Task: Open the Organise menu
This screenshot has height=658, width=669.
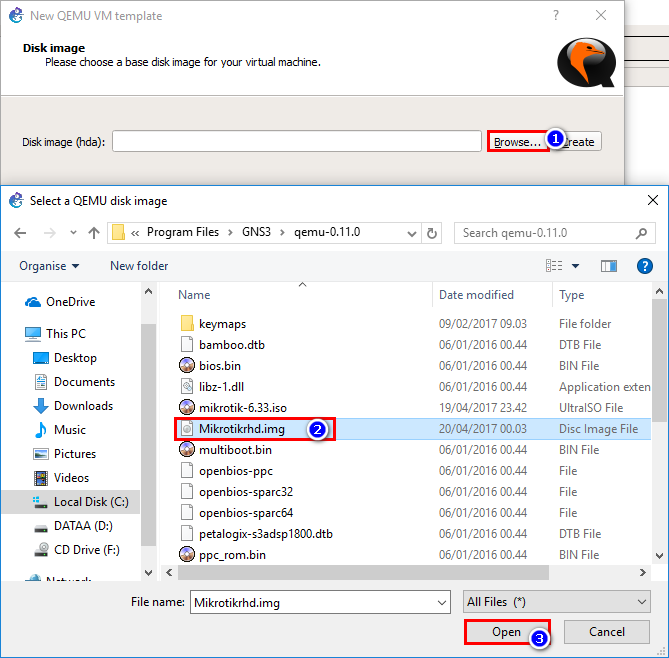Action: click(49, 266)
